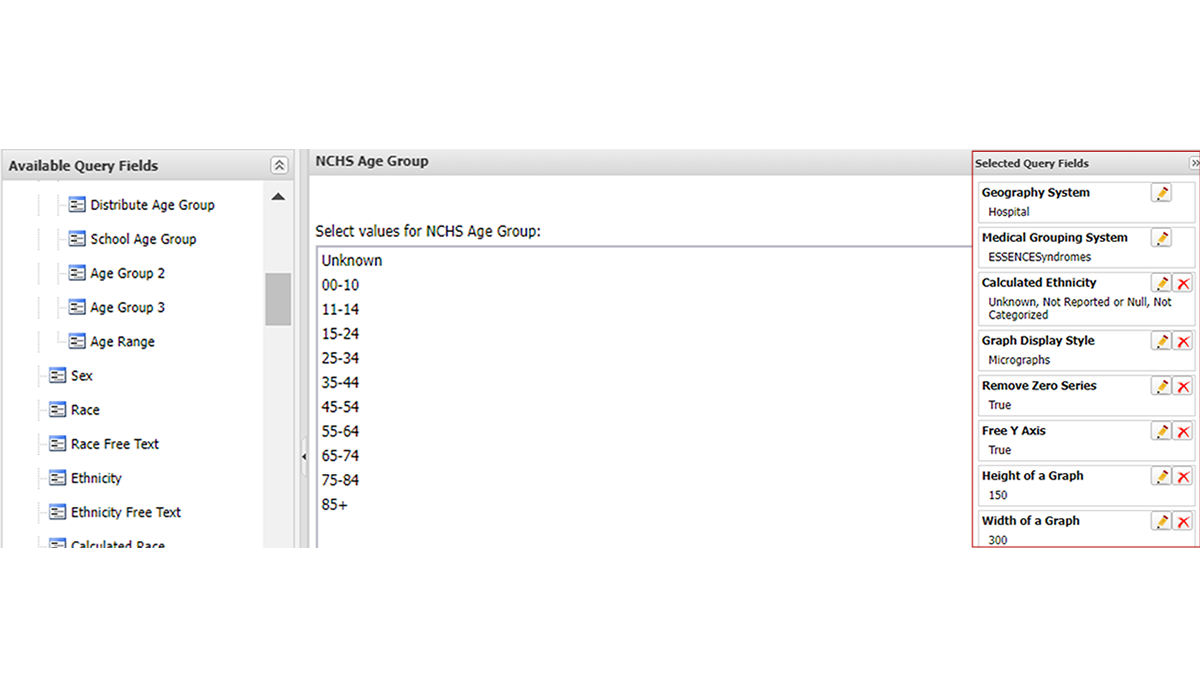1200x675 pixels.
Task: Select the Ethnicity query field
Action: [96, 478]
